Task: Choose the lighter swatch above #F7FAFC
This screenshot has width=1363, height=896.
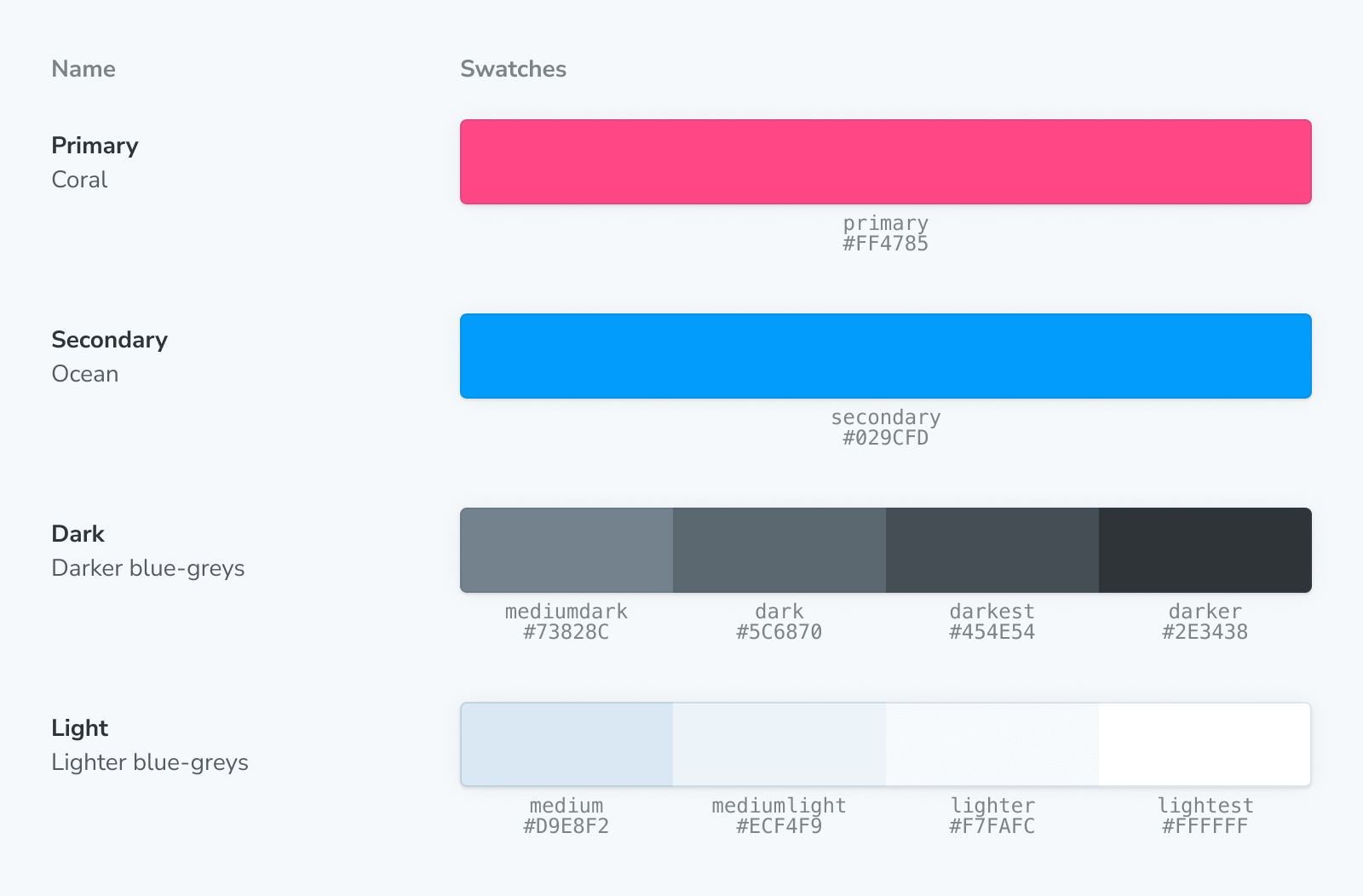Action: (992, 744)
